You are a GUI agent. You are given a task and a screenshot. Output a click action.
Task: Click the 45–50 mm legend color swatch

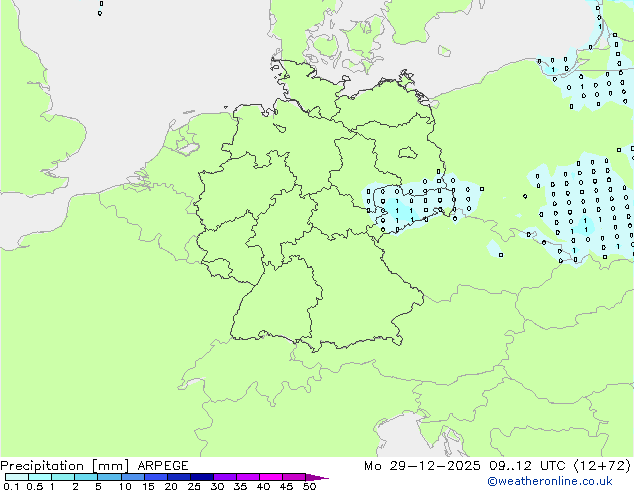[294, 477]
